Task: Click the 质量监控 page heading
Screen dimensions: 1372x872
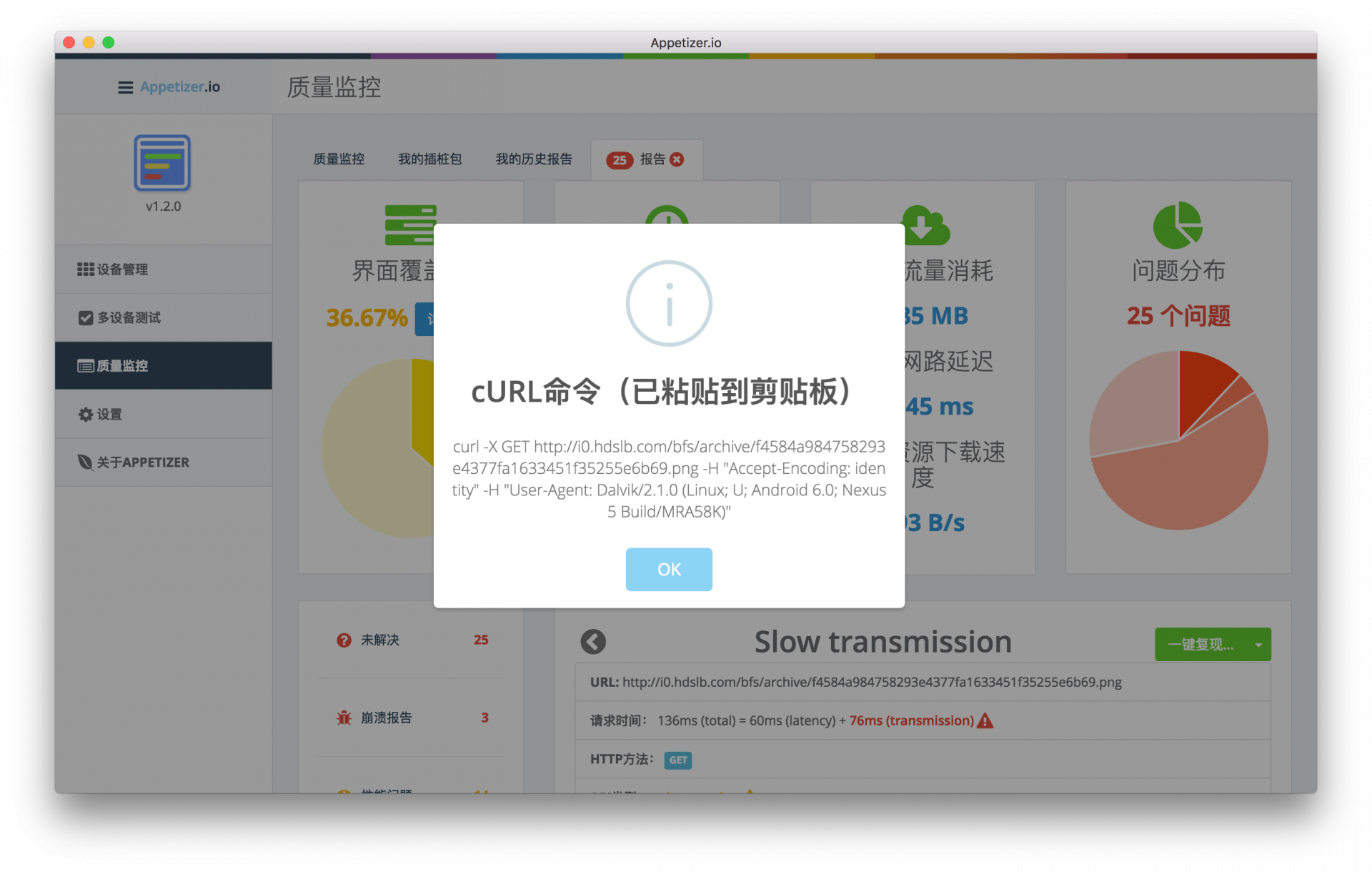Action: [x=334, y=87]
